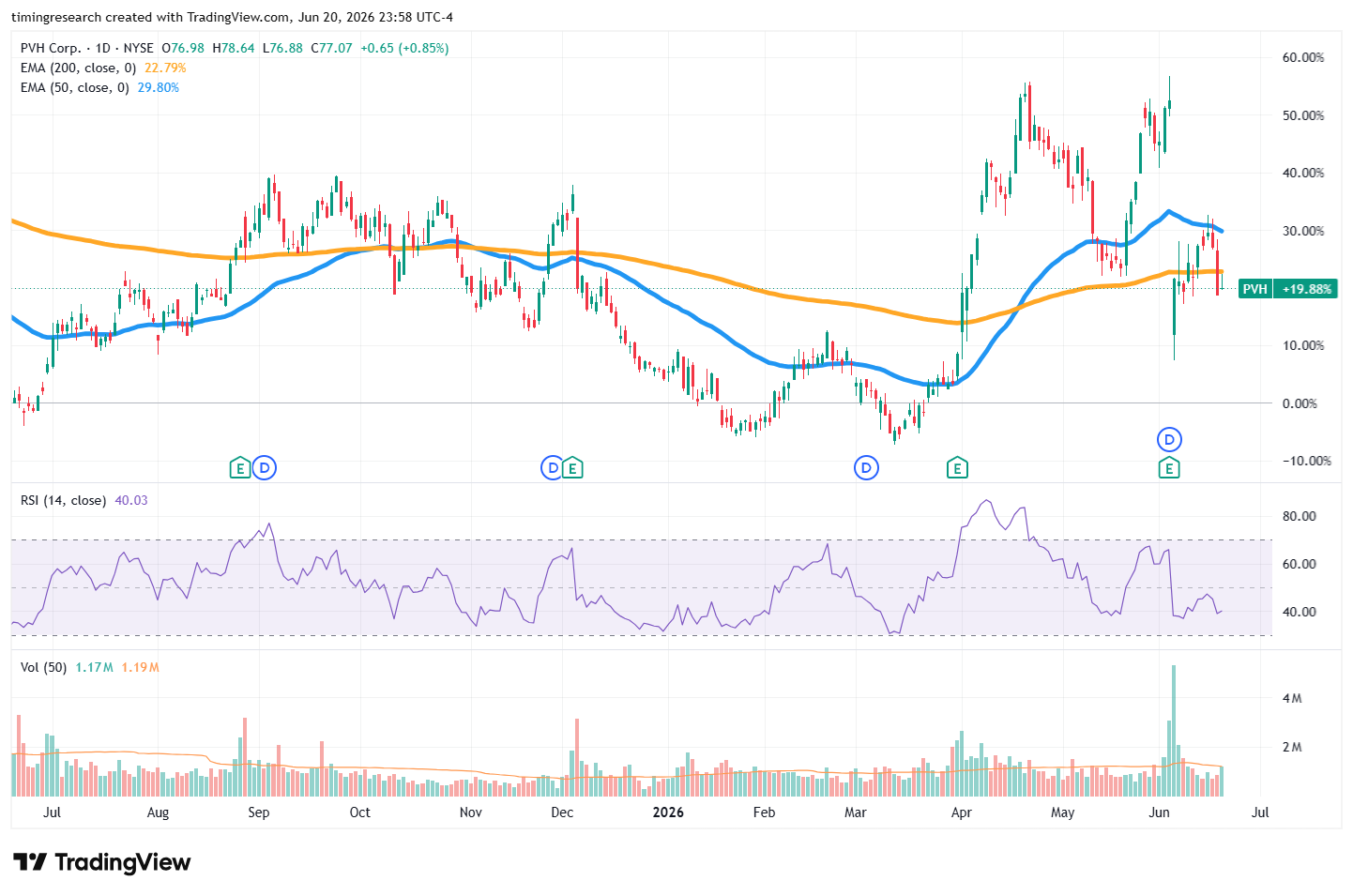
Task: Select the EMA (50, close, 0) legend
Action: coord(75,87)
